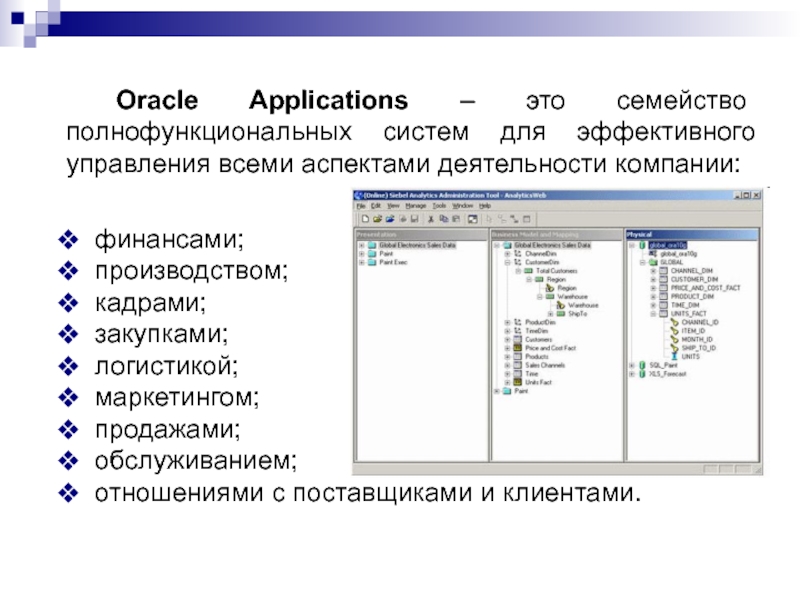Screen dimensions: 800x600
Task: Click the Save floppy disk toolbar icon
Action: pyautogui.click(x=414, y=219)
